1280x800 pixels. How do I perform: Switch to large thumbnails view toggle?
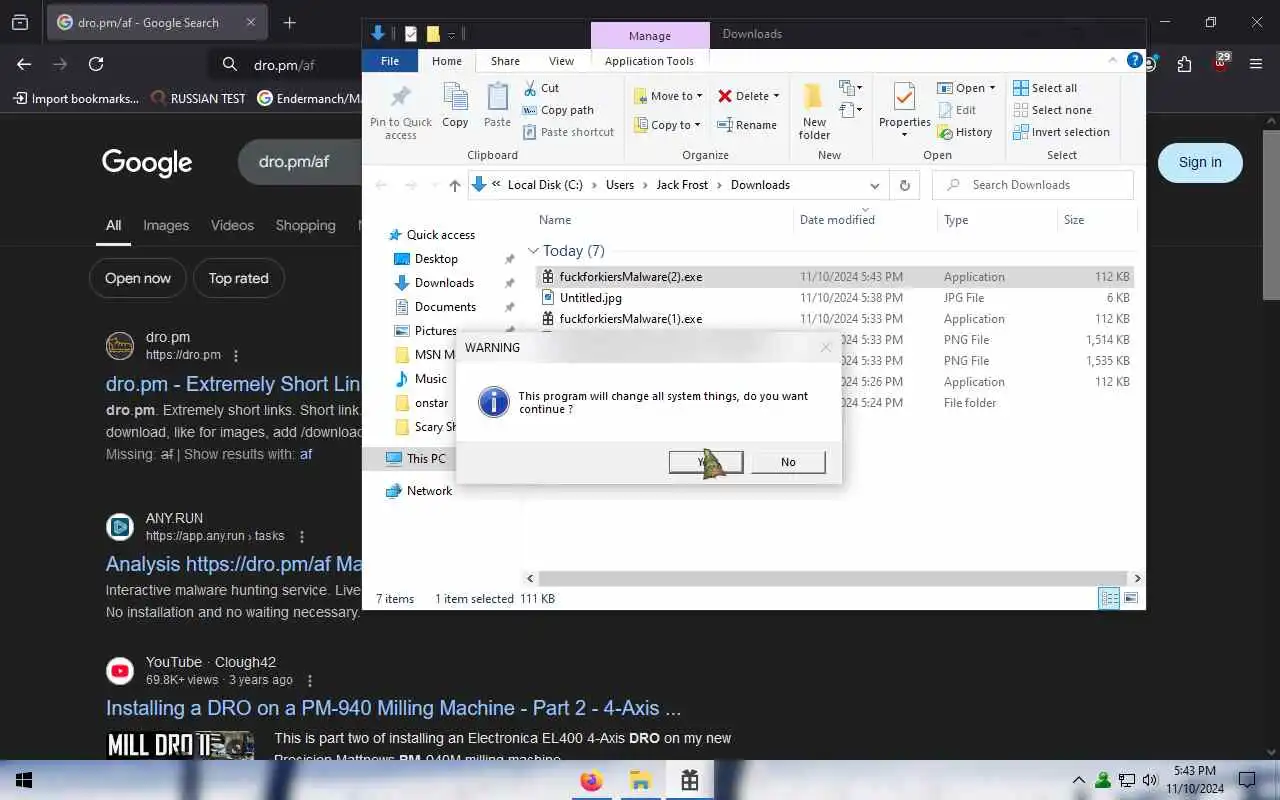1131,599
